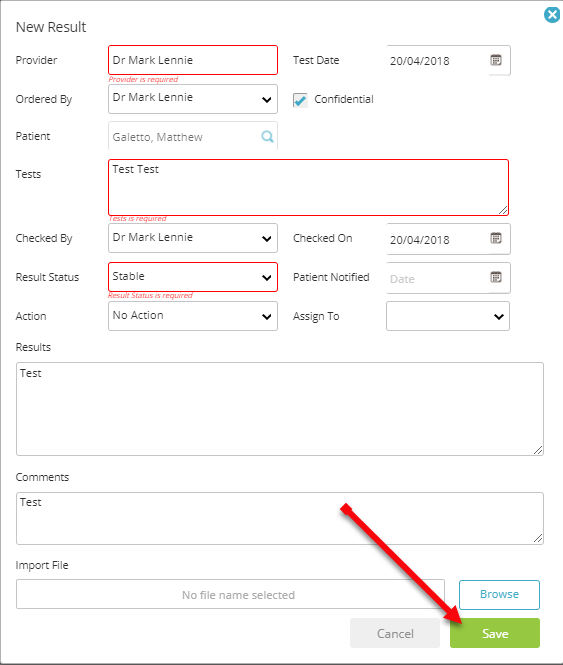Image resolution: width=563 pixels, height=665 pixels.
Task: Open the Test Date calendar picker icon
Action: coord(496,60)
